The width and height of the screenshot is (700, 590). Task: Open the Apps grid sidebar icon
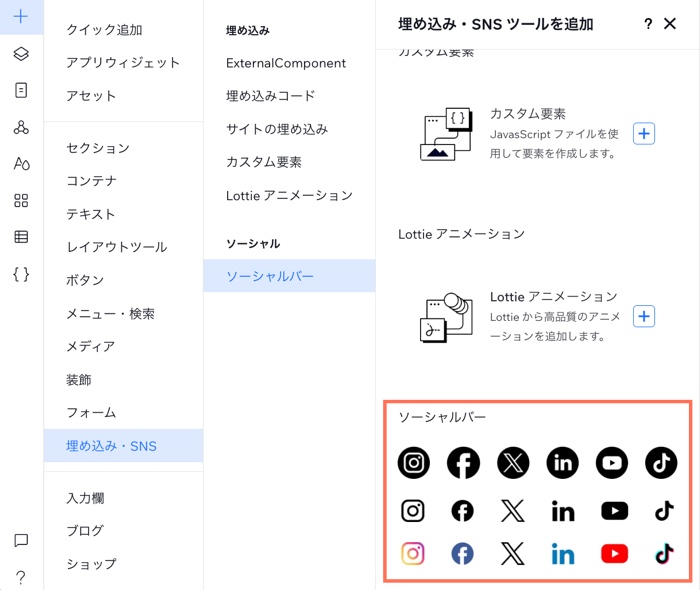(x=21, y=200)
